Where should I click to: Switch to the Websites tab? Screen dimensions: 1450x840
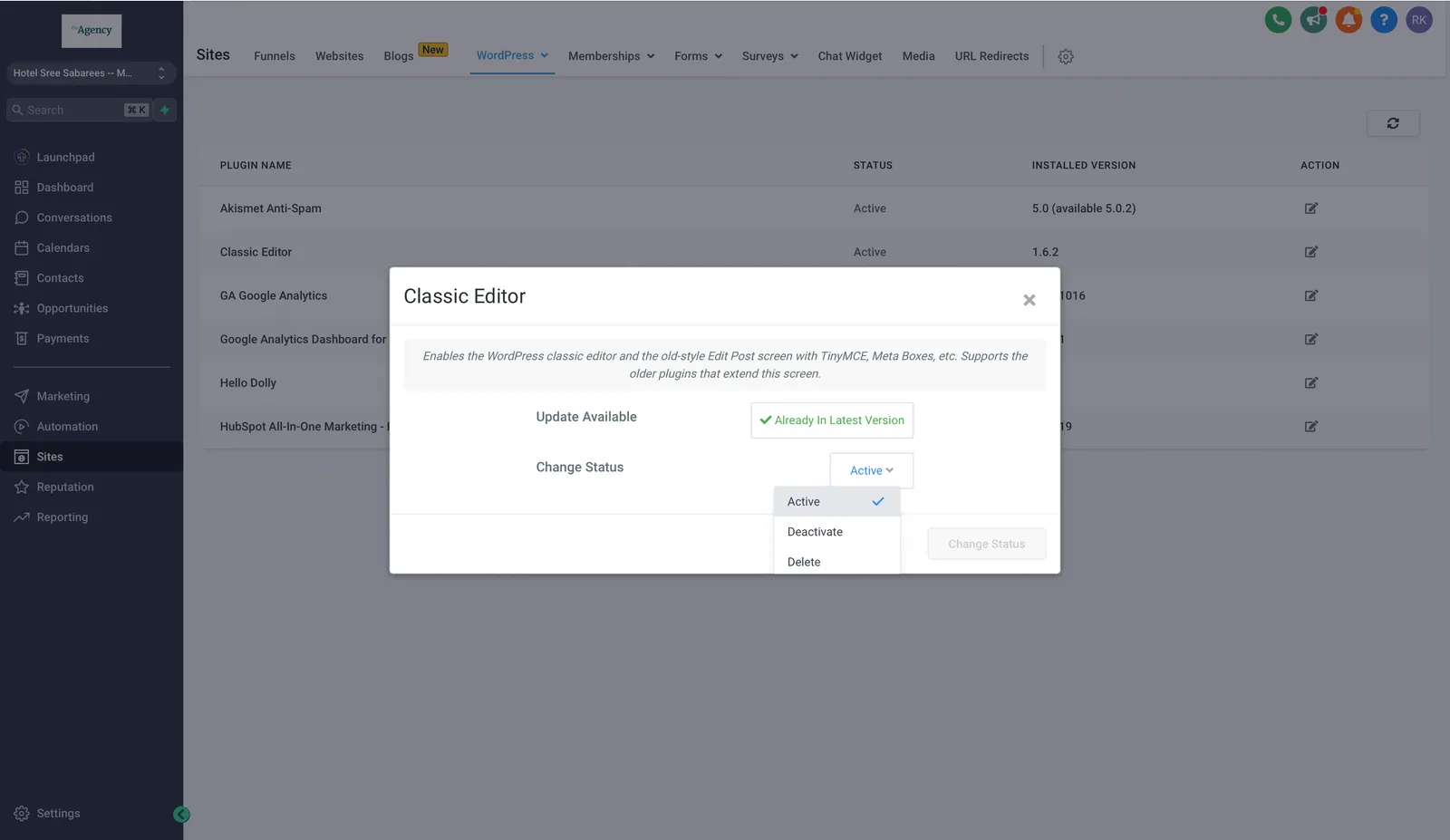[339, 56]
